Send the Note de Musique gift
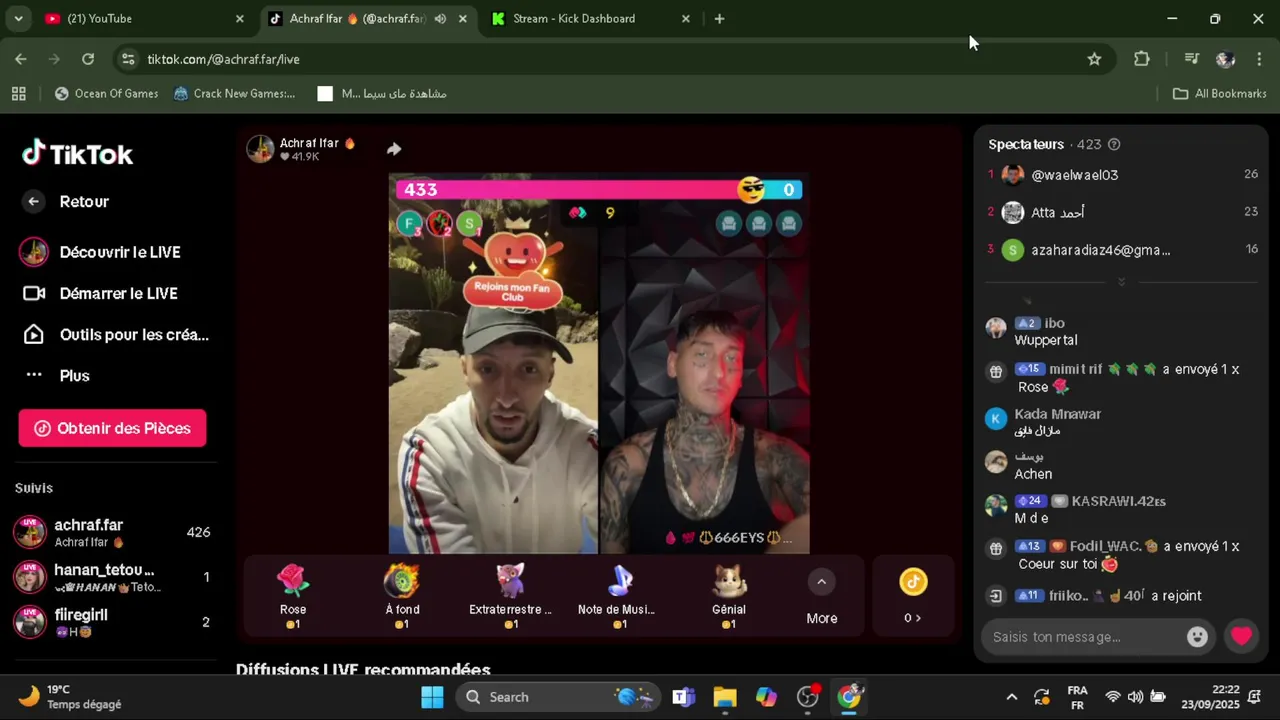1280x720 pixels. coord(617,596)
